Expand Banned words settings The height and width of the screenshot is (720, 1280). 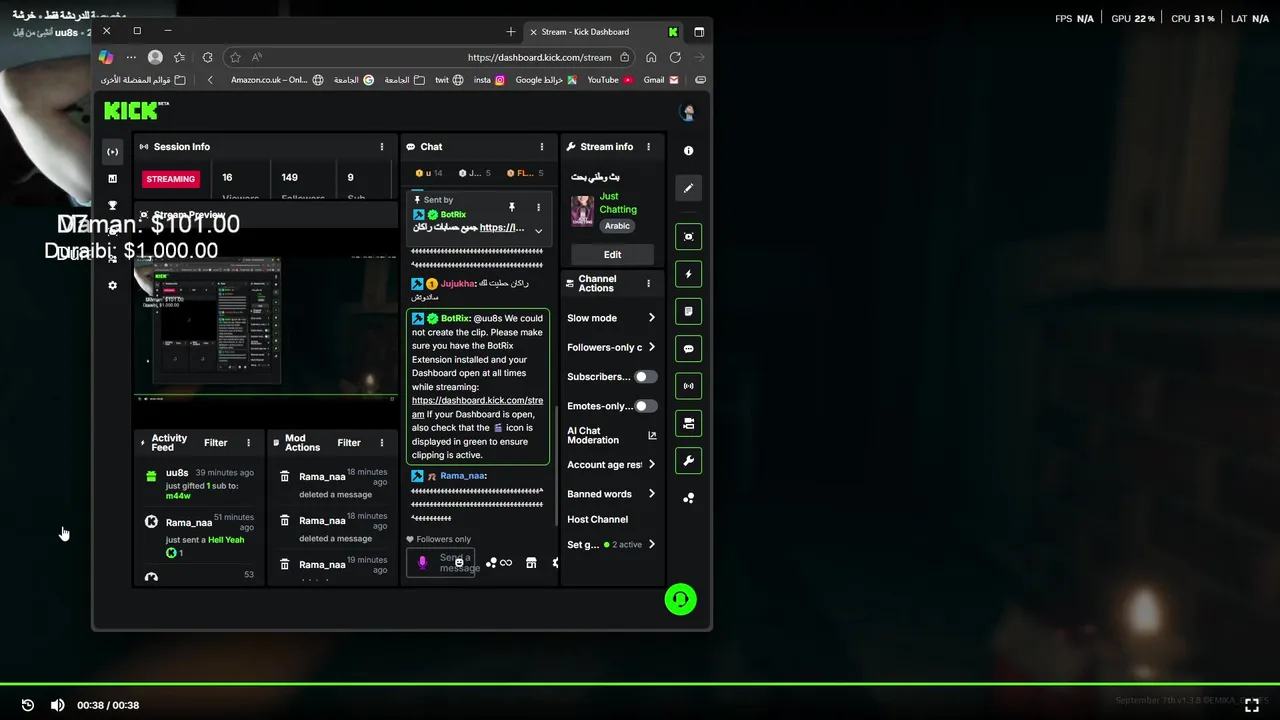point(611,494)
